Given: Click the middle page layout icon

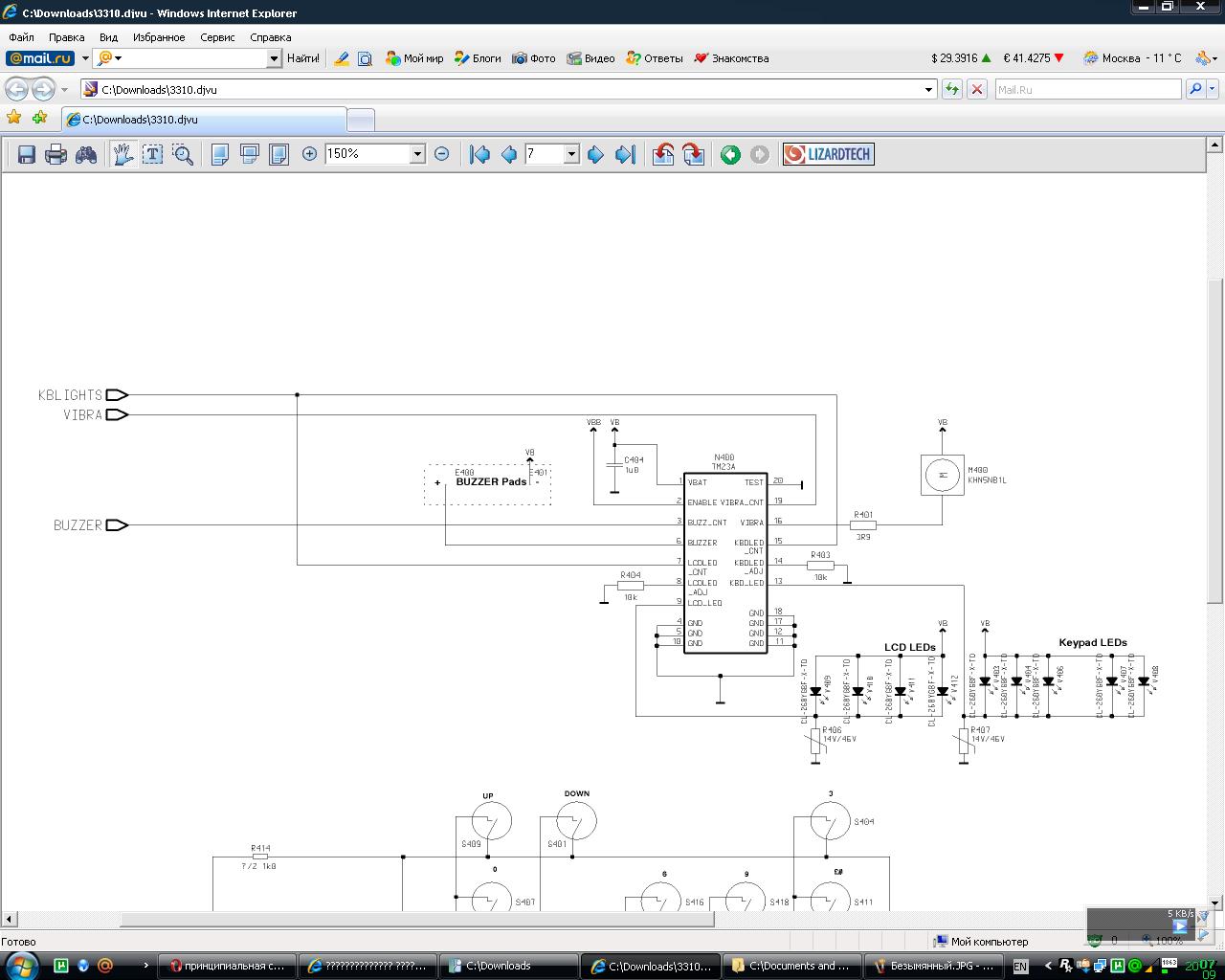Looking at the screenshot, I should 249,154.
